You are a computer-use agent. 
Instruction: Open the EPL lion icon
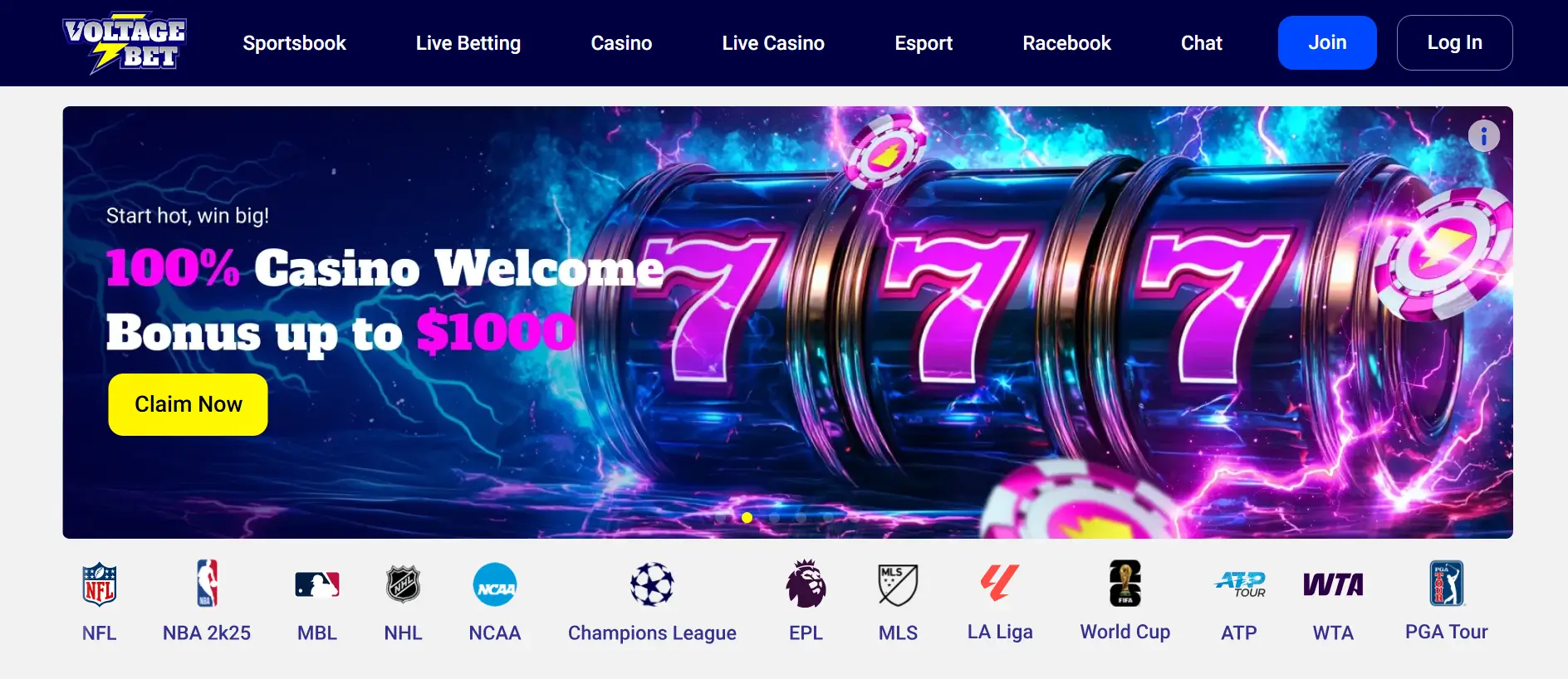pos(806,584)
